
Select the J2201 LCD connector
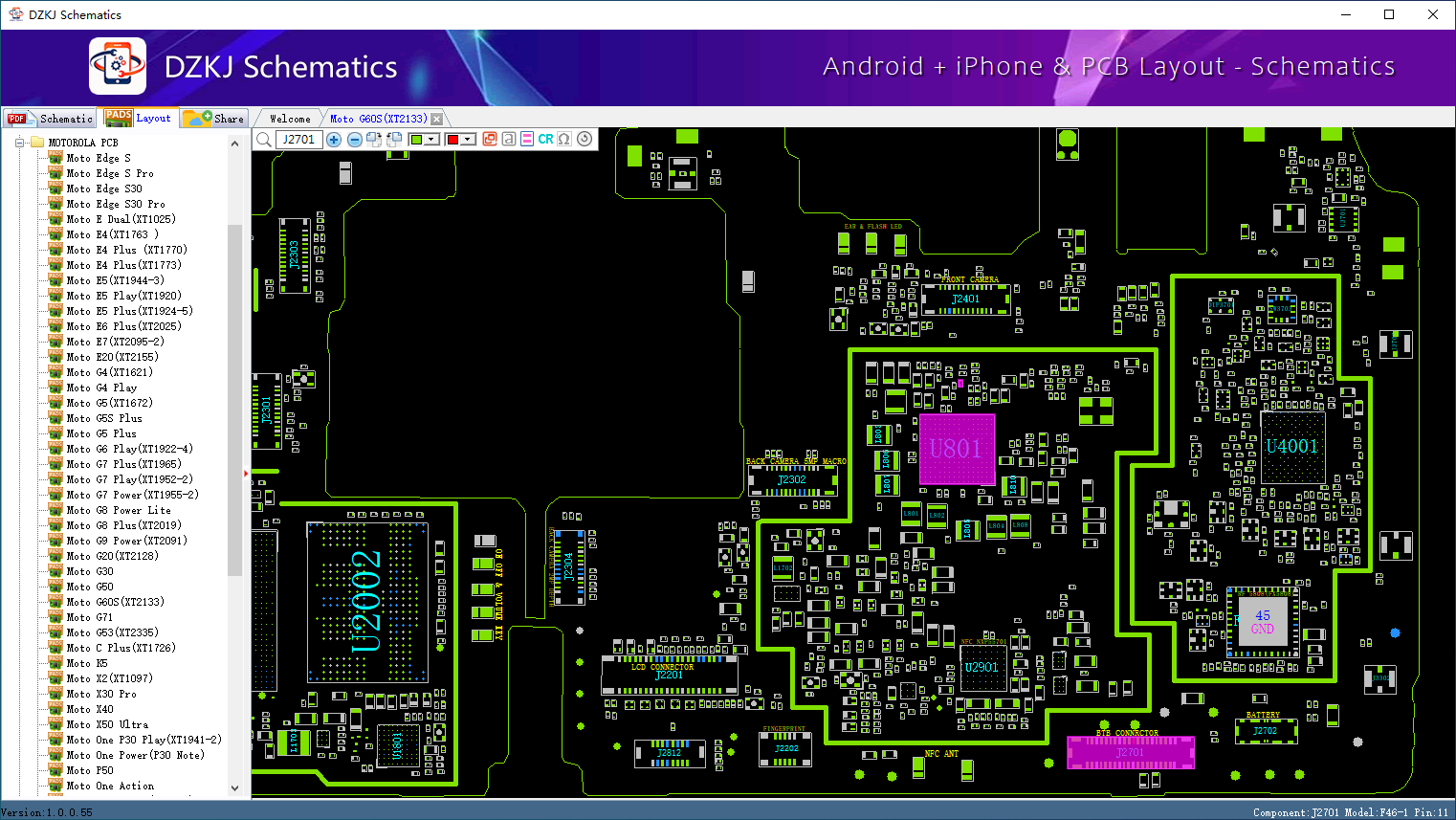(669, 676)
